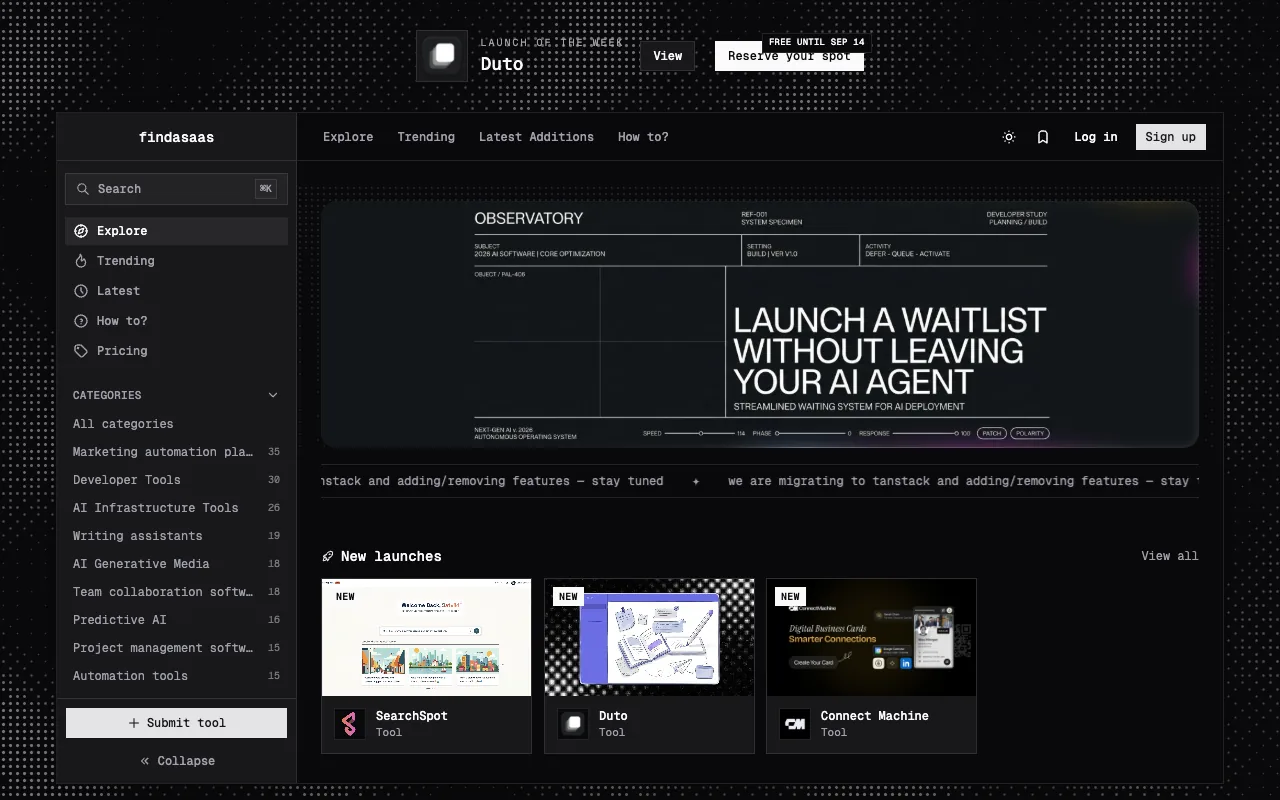Toggle the light/dark theme sun icon

click(x=1009, y=137)
